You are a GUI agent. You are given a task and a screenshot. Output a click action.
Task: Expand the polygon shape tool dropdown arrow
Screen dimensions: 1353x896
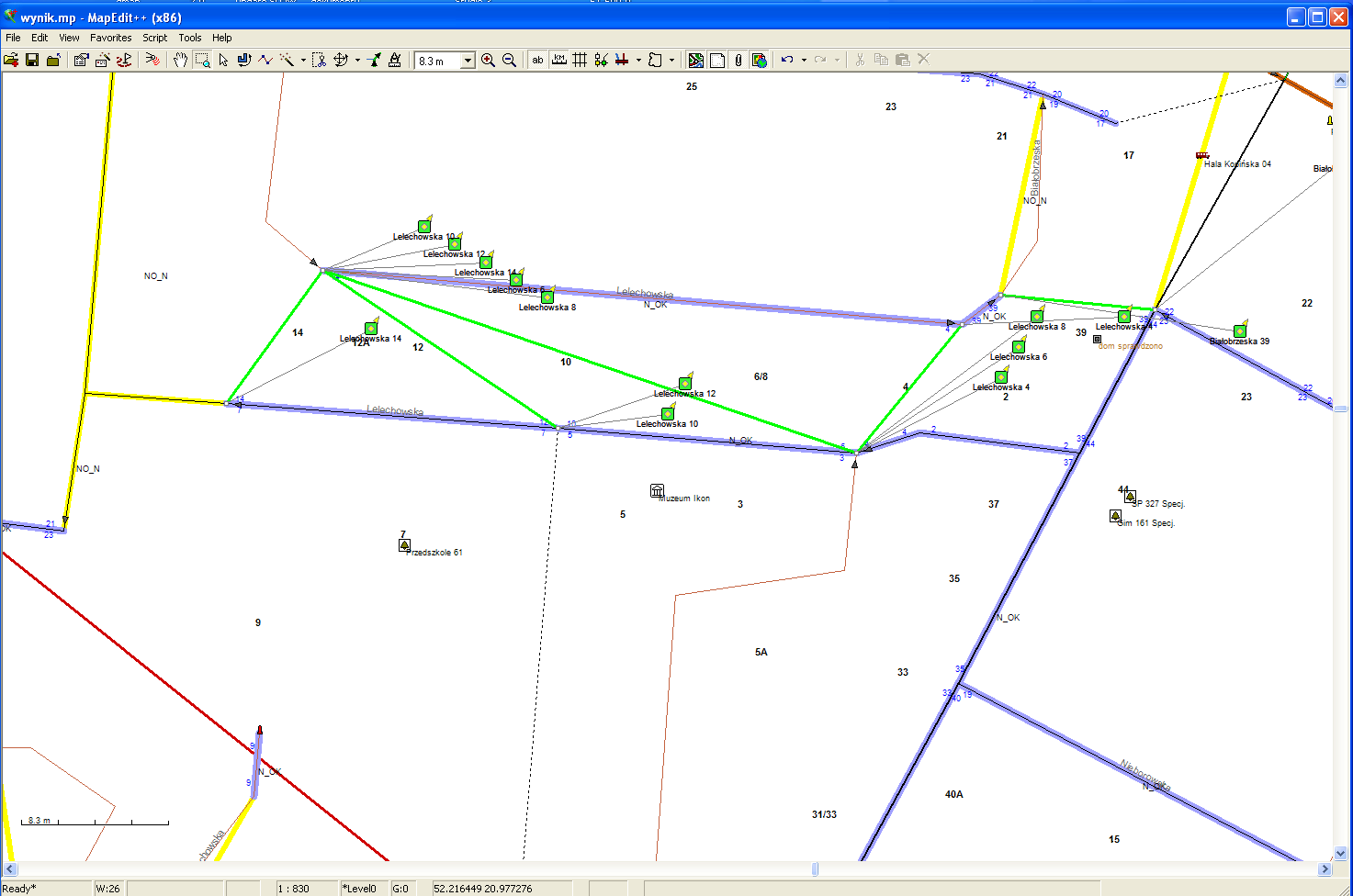point(671,61)
